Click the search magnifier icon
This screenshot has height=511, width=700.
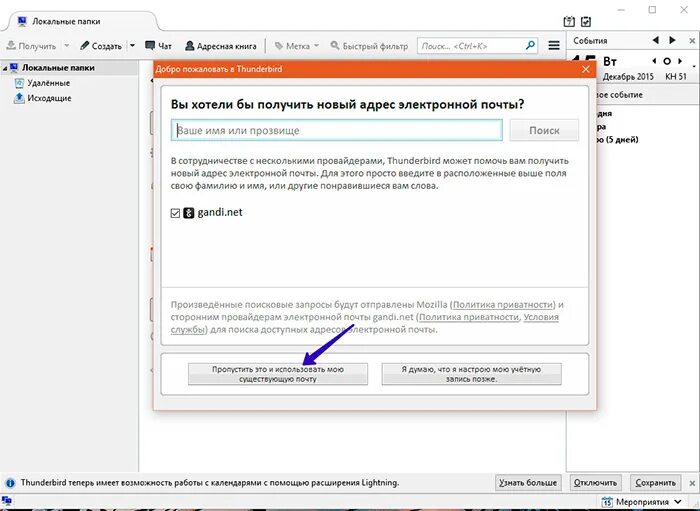point(530,46)
